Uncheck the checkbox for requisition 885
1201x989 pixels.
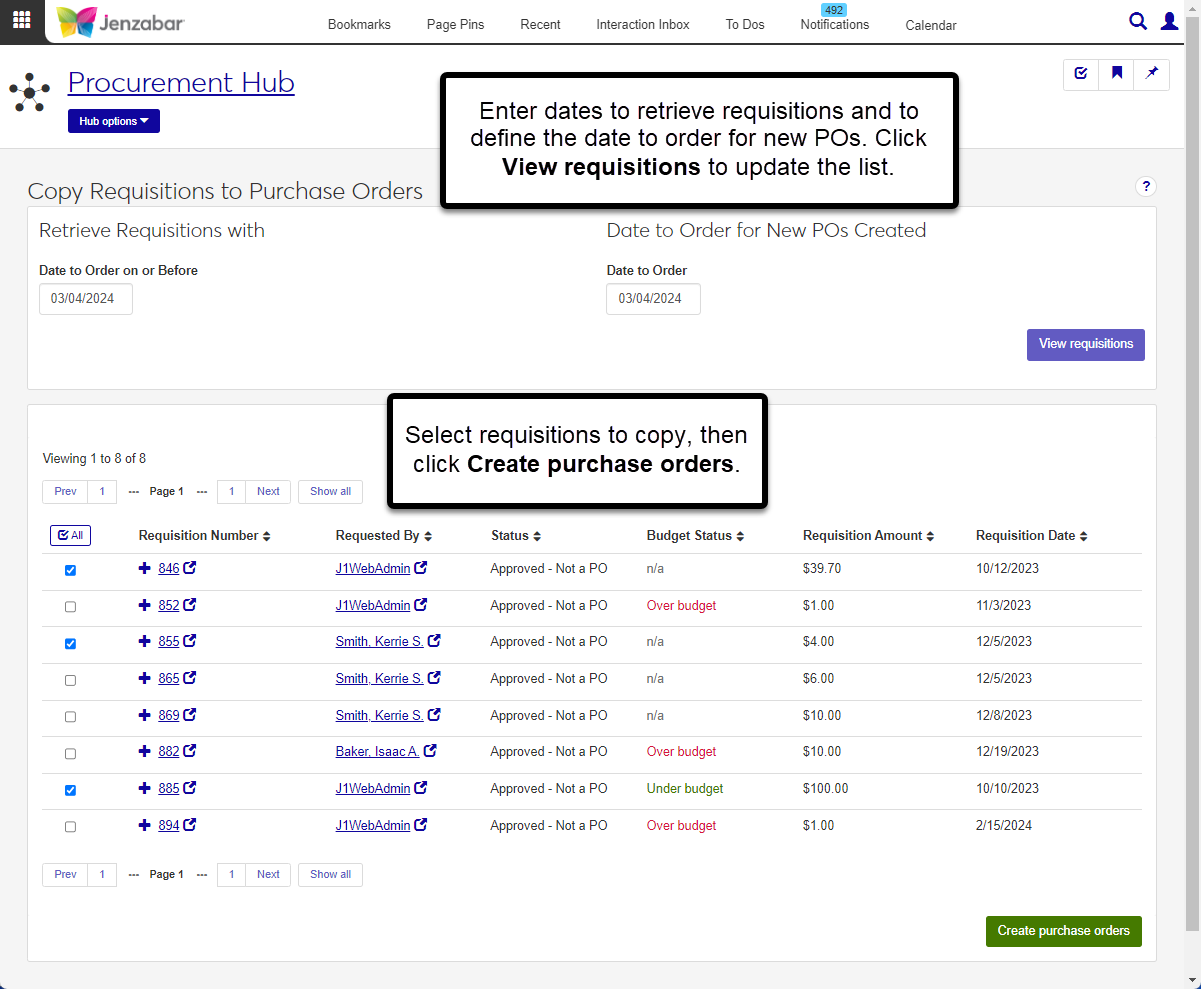70,790
